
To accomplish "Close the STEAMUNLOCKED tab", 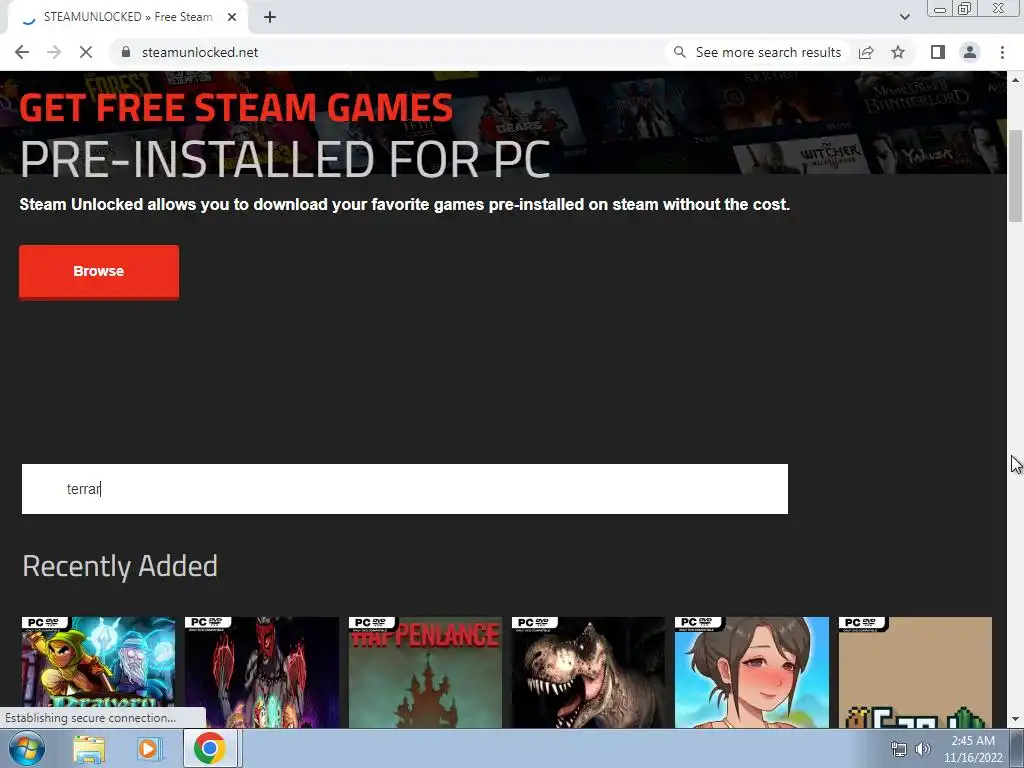I will 232,18.
